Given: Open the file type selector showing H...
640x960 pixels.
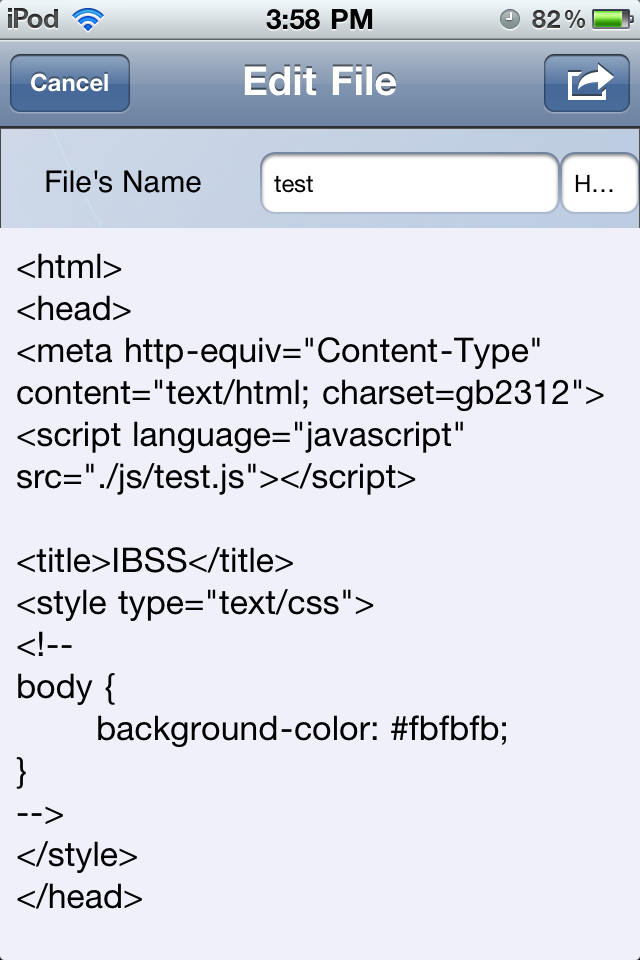Looking at the screenshot, I should click(600, 183).
